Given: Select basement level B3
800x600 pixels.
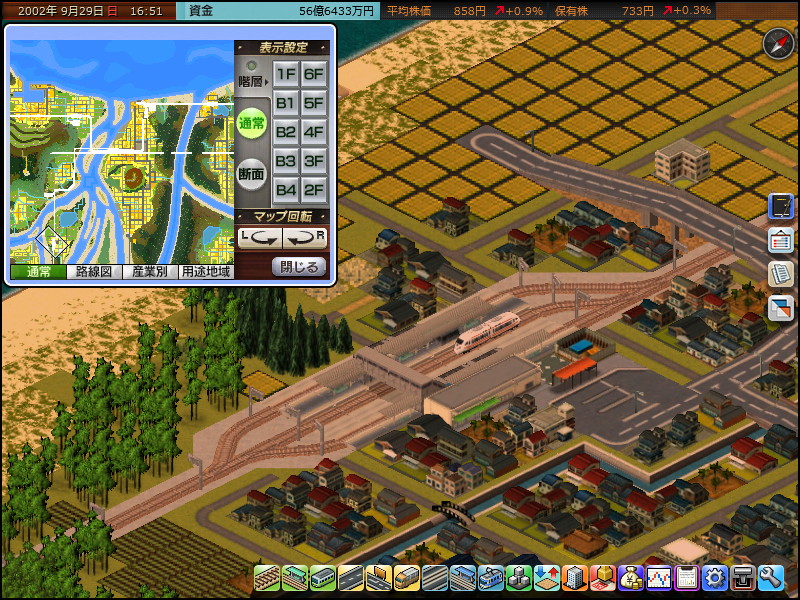Looking at the screenshot, I should pyautogui.click(x=285, y=162).
